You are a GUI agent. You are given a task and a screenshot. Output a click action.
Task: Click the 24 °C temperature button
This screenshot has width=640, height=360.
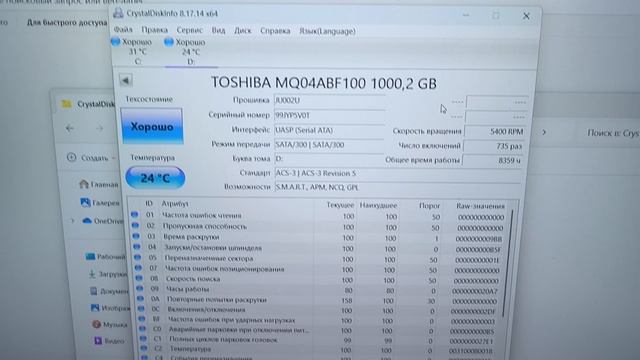pos(155,178)
